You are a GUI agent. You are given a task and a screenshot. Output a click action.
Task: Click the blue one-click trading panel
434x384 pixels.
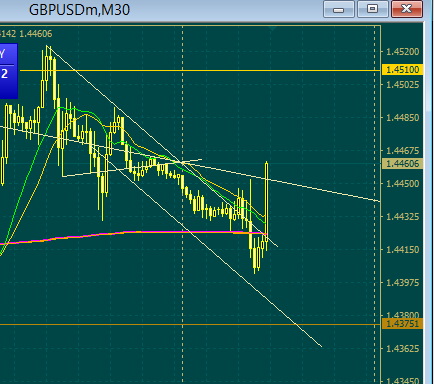coord(8,71)
